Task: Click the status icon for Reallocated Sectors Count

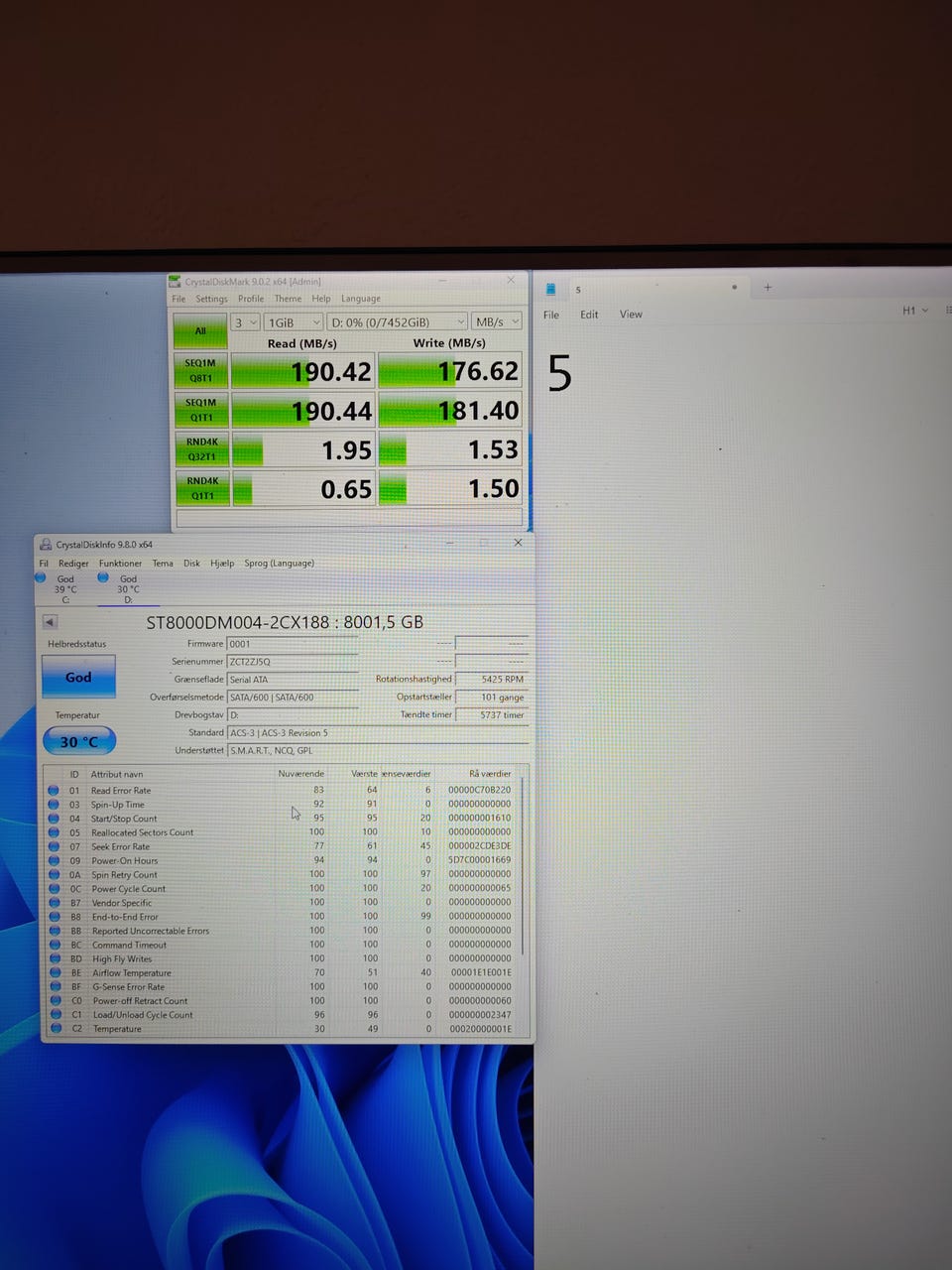Action: click(54, 831)
